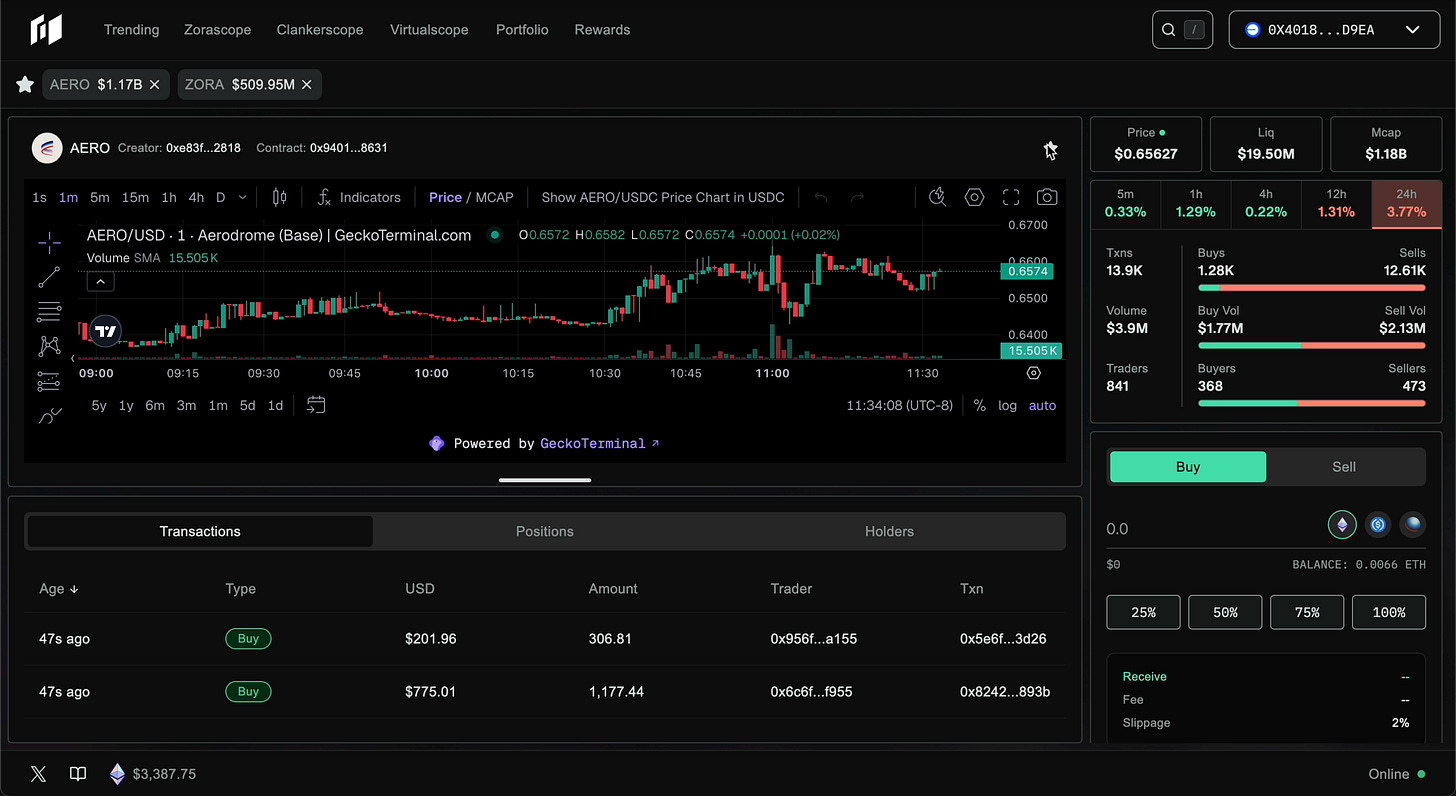
Task: Open the go-to-date calendar icon
Action: (x=316, y=405)
